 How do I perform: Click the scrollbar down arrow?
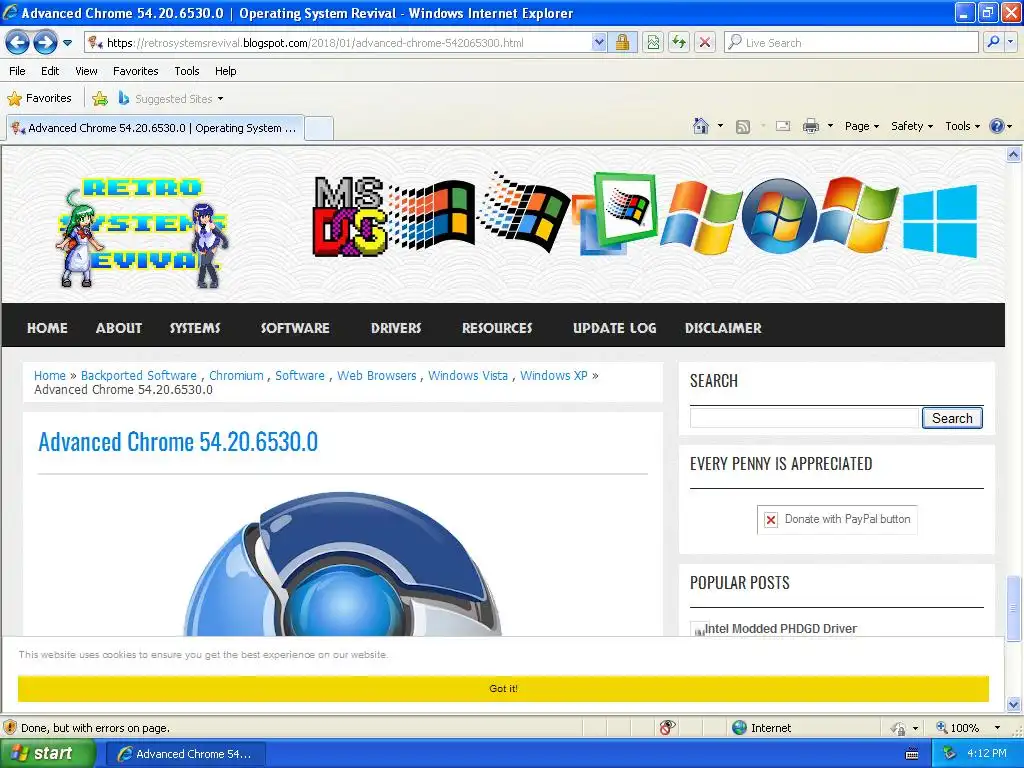(1014, 705)
